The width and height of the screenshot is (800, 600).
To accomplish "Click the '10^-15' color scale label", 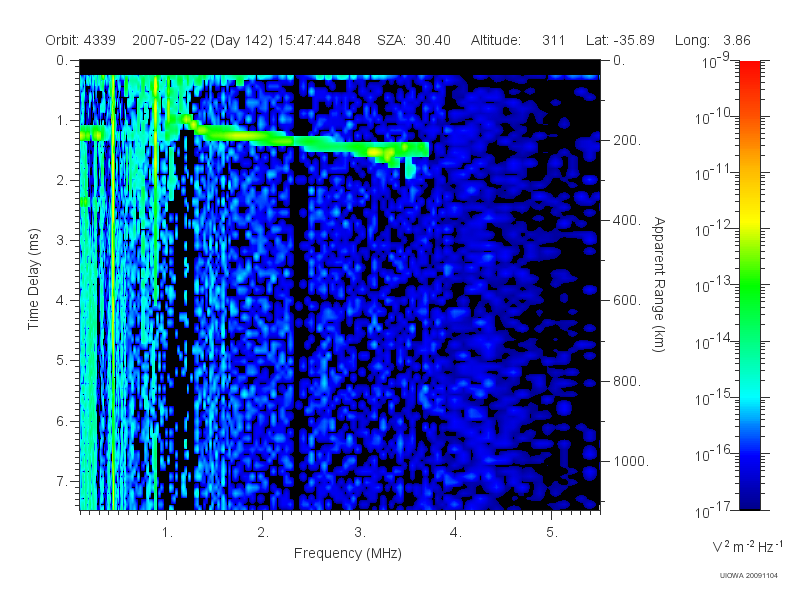I will pyautogui.click(x=715, y=397).
